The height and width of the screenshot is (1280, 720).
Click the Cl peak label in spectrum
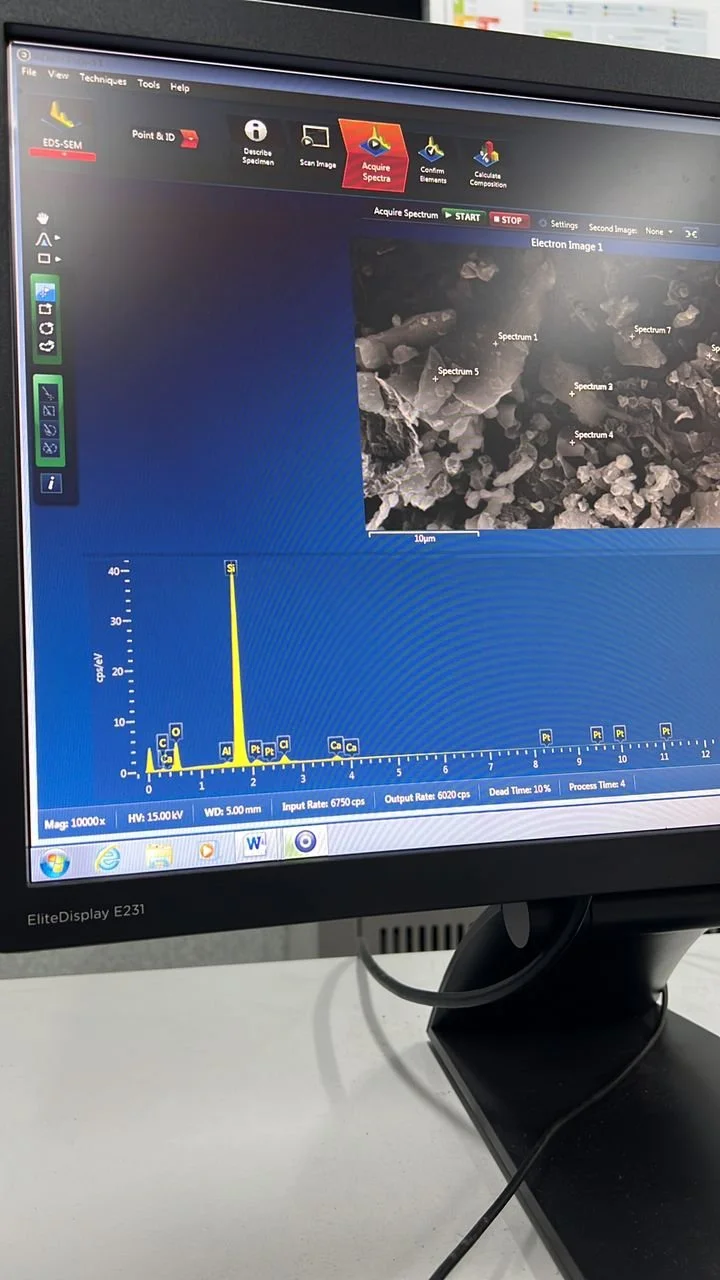pyautogui.click(x=283, y=744)
